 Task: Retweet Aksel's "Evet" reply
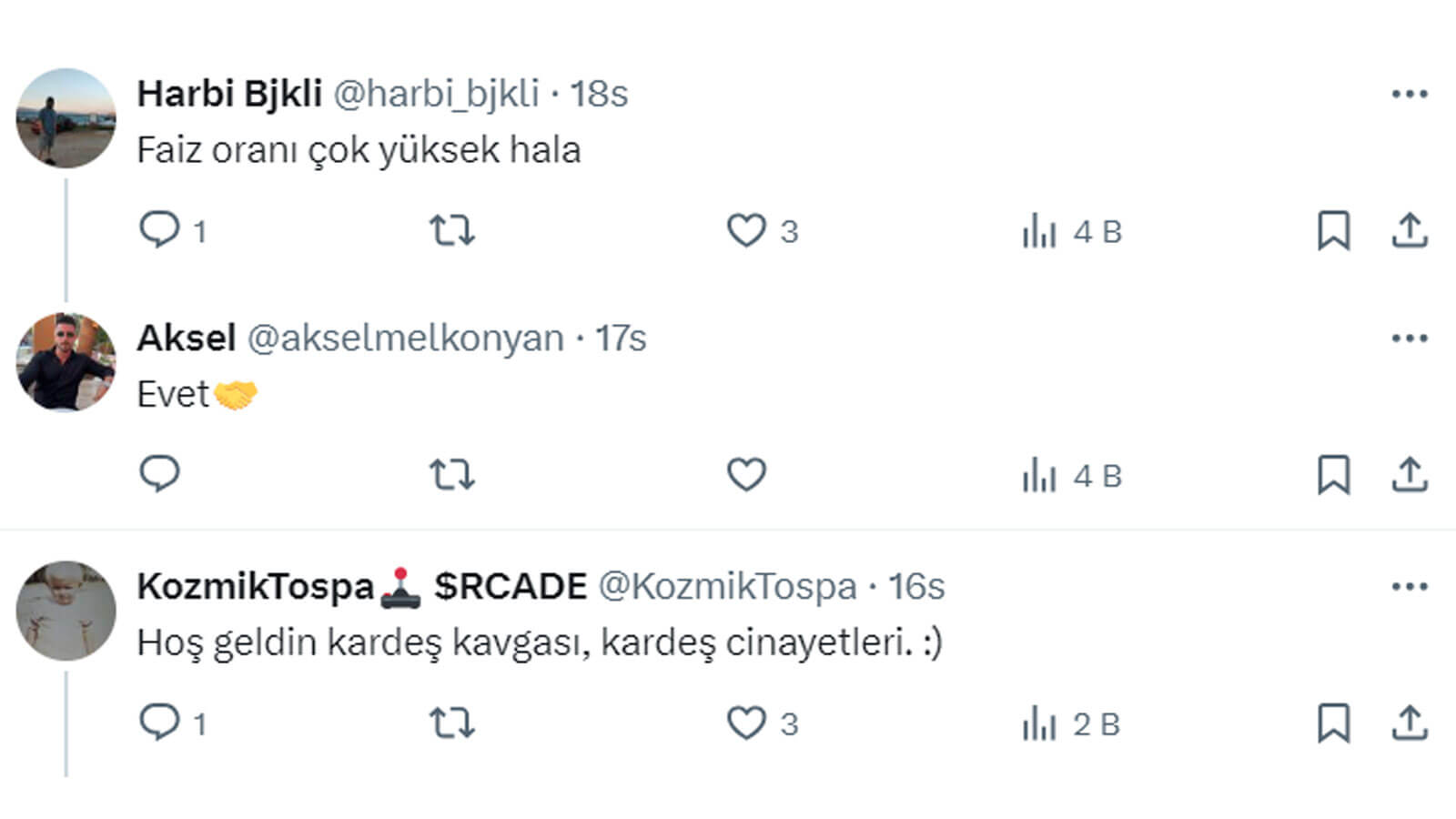coord(452,474)
